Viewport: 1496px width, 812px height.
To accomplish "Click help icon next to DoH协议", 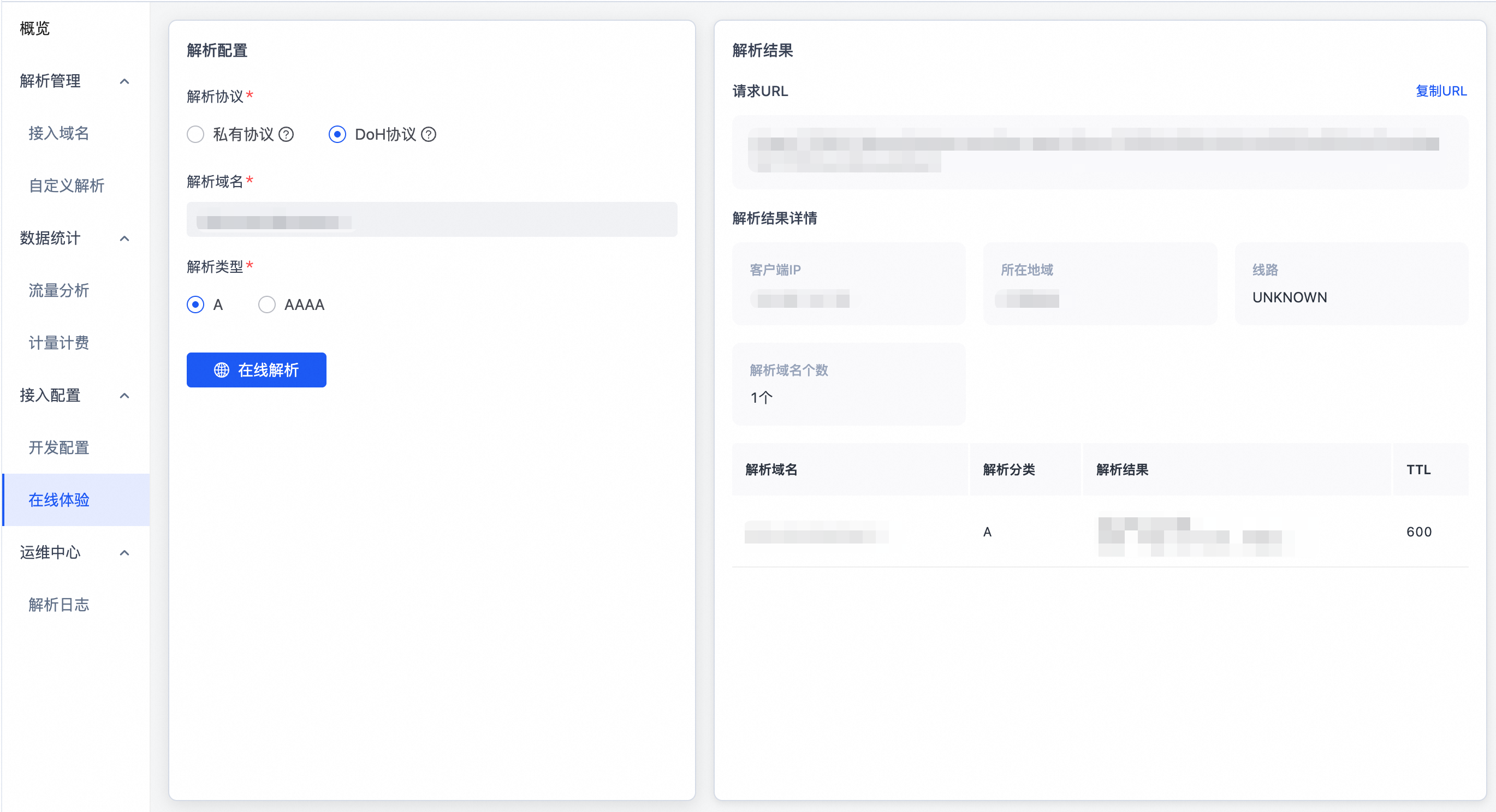I will tap(429, 135).
